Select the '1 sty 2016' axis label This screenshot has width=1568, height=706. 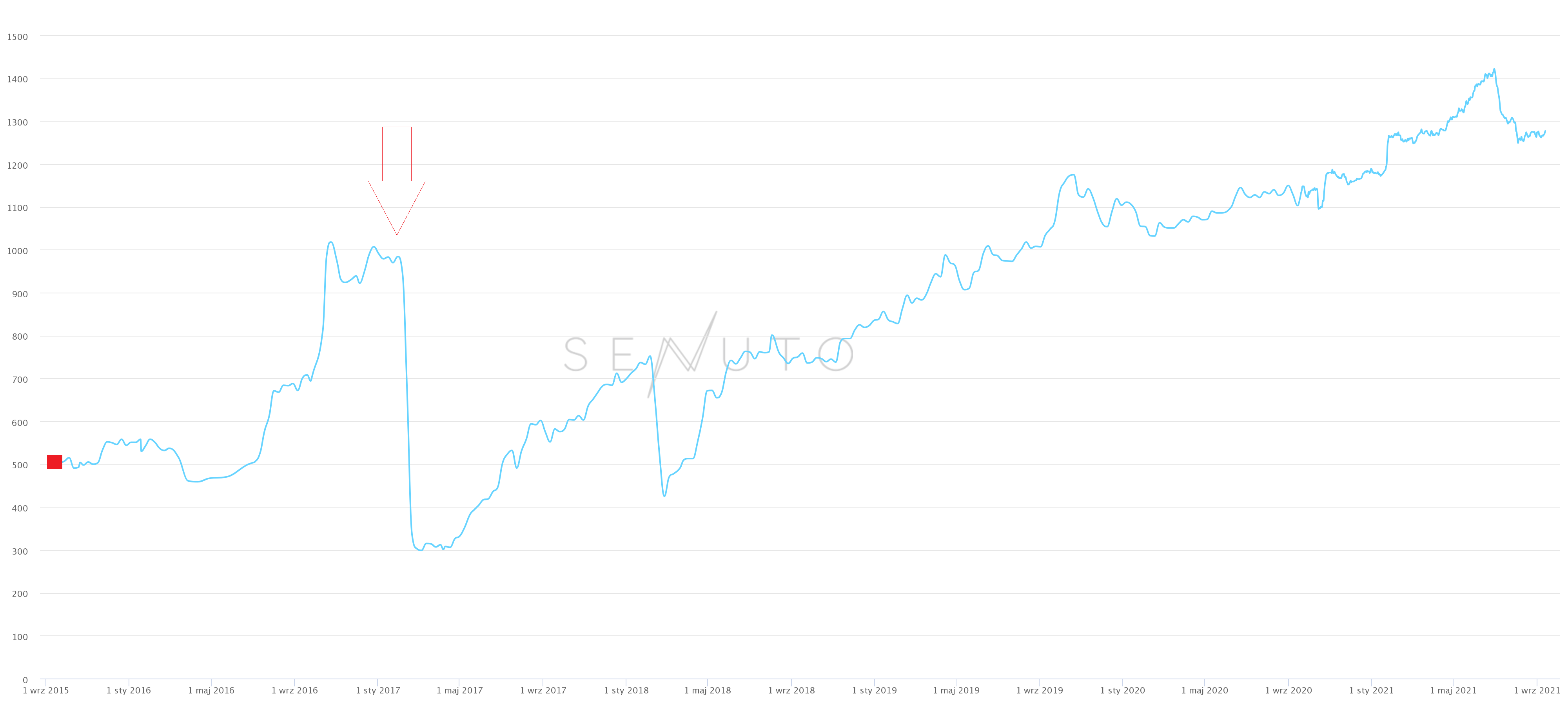click(x=129, y=690)
